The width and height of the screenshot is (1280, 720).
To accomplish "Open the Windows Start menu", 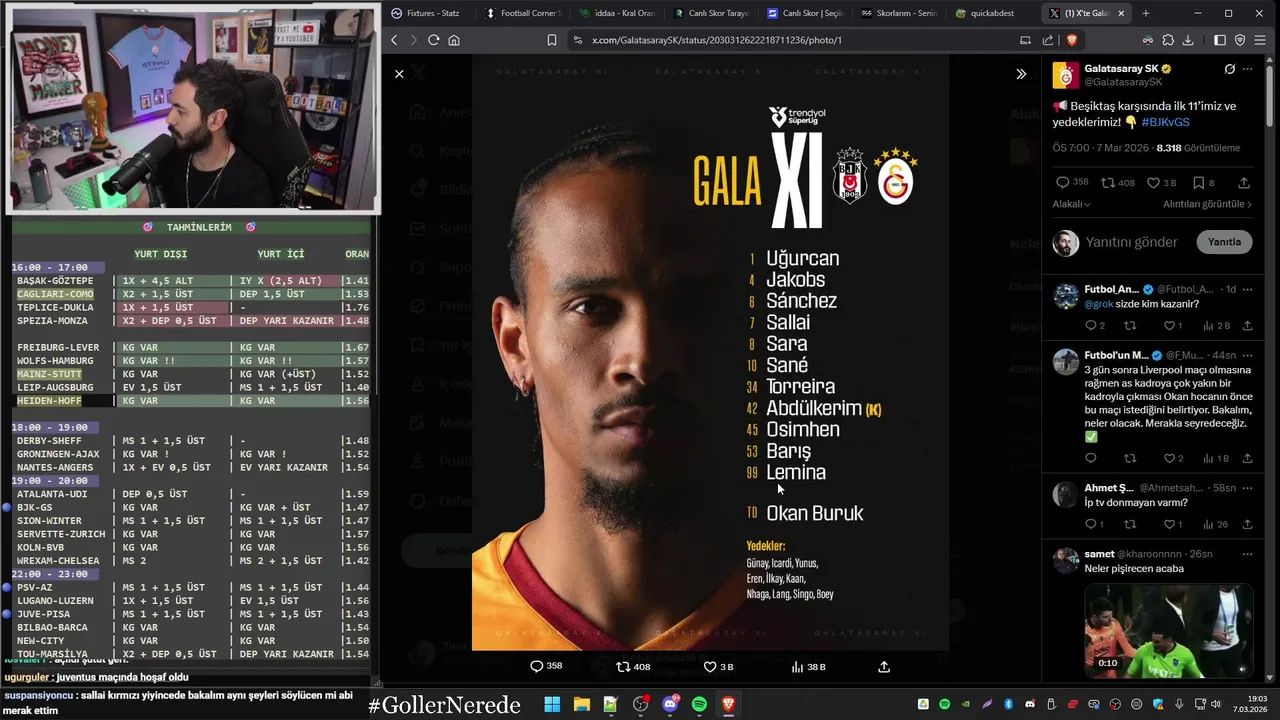I will (552, 704).
